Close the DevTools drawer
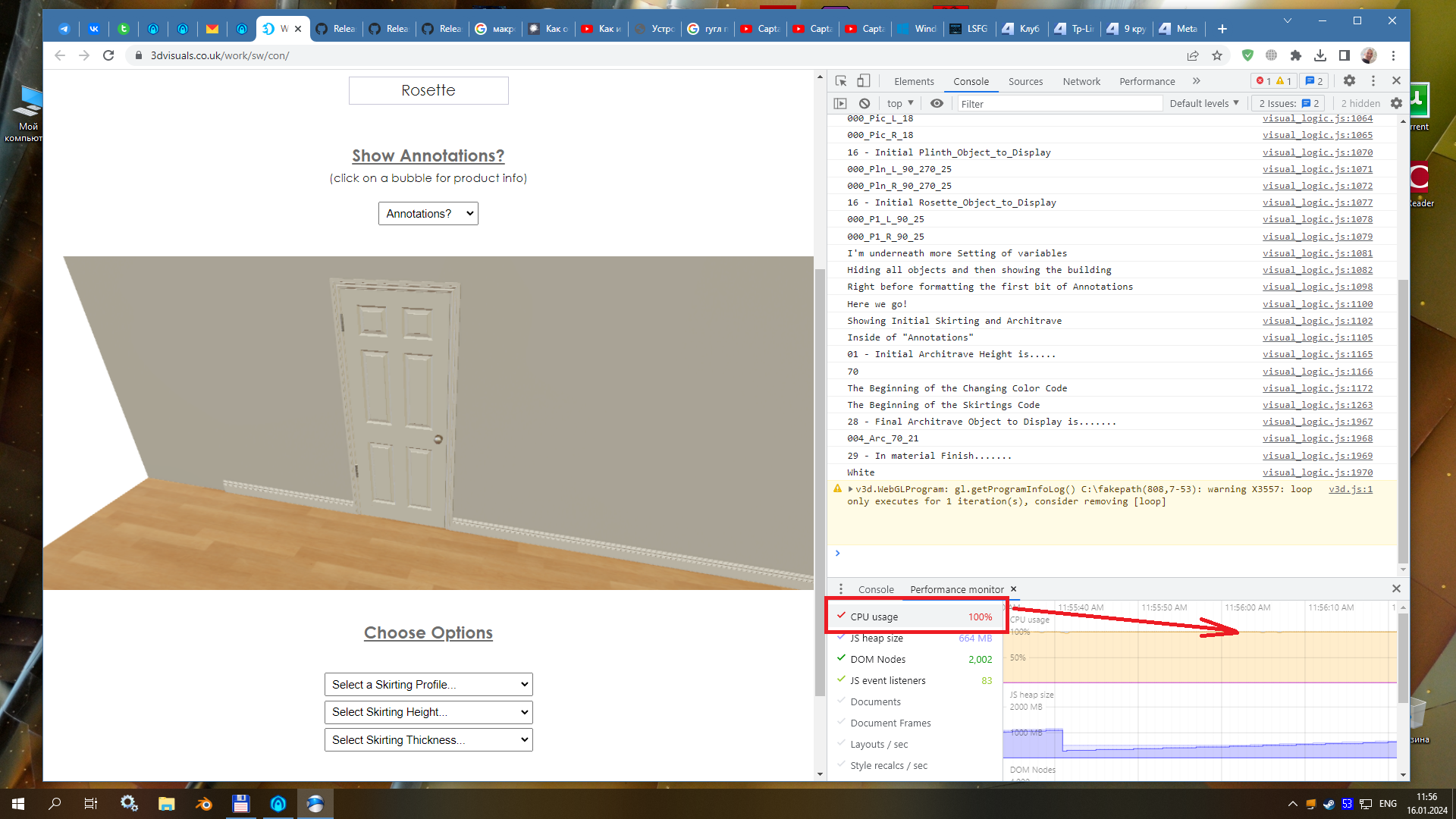The height and width of the screenshot is (819, 1456). click(x=1396, y=588)
